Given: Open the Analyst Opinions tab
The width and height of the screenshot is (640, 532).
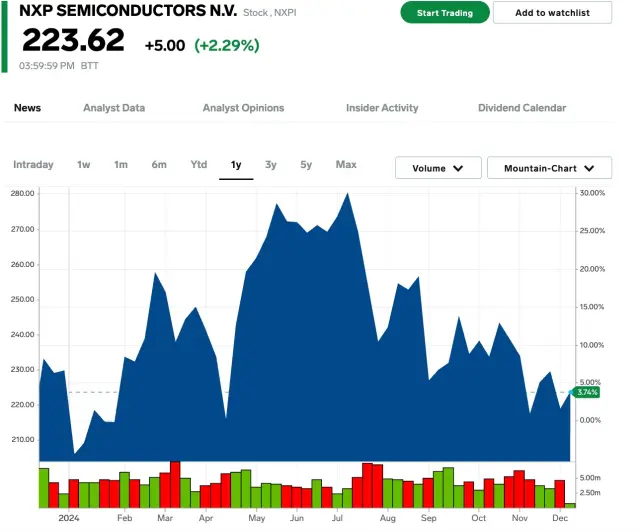Looking at the screenshot, I should (243, 108).
